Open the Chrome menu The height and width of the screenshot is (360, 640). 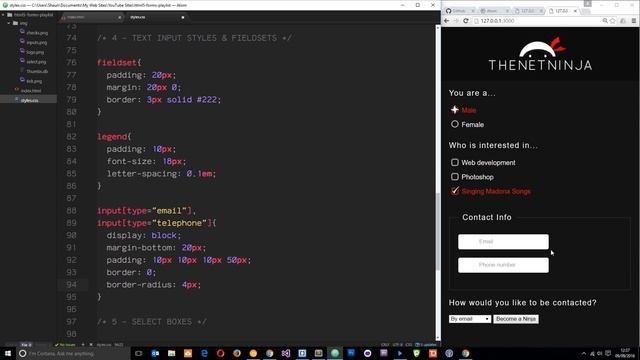point(634,21)
